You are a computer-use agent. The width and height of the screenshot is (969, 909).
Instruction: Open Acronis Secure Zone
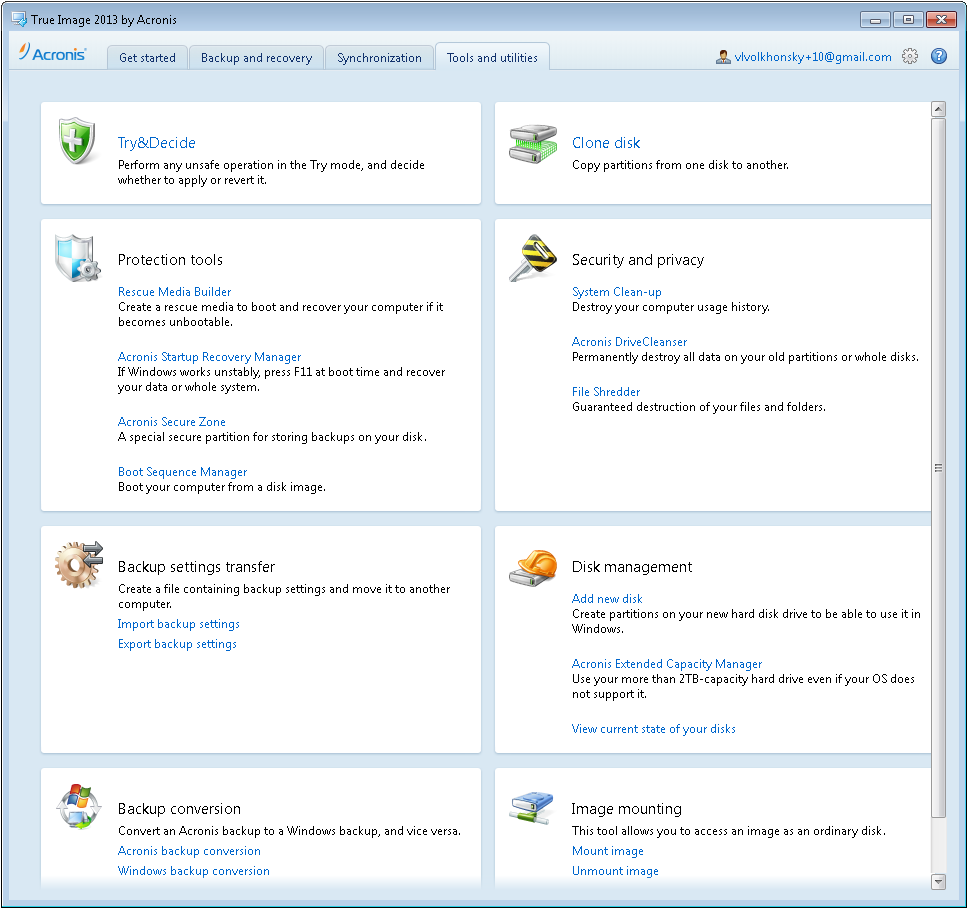(x=172, y=421)
